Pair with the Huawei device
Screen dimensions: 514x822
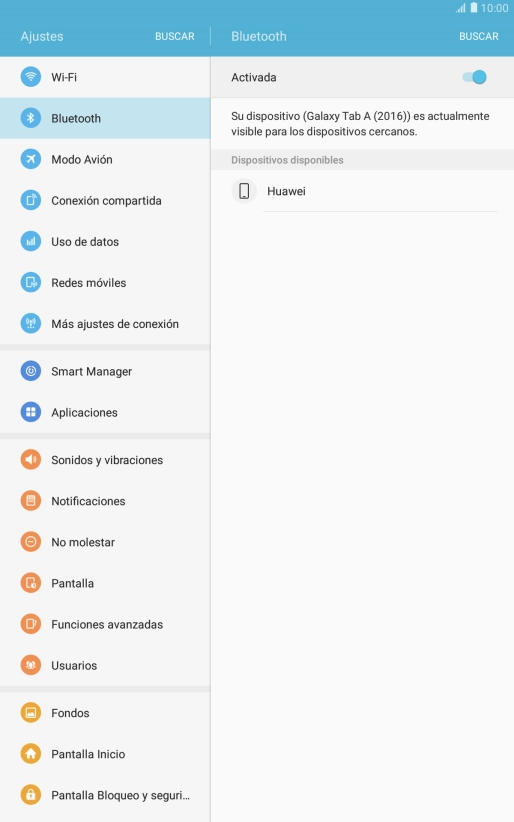click(x=362, y=191)
